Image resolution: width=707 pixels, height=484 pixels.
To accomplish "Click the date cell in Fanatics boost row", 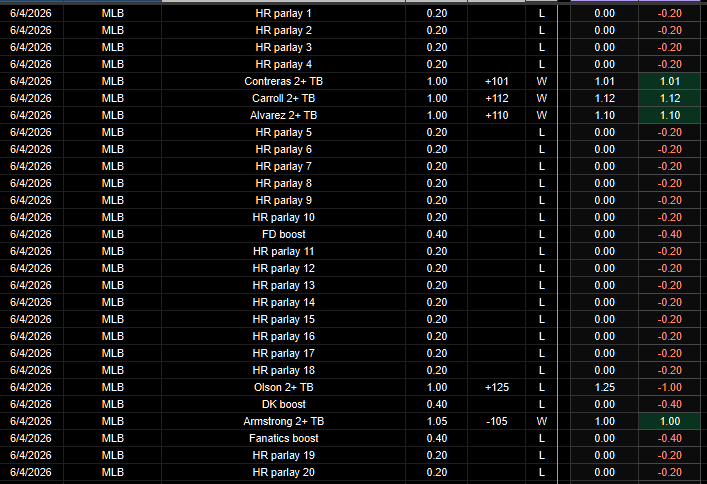I will [31, 438].
